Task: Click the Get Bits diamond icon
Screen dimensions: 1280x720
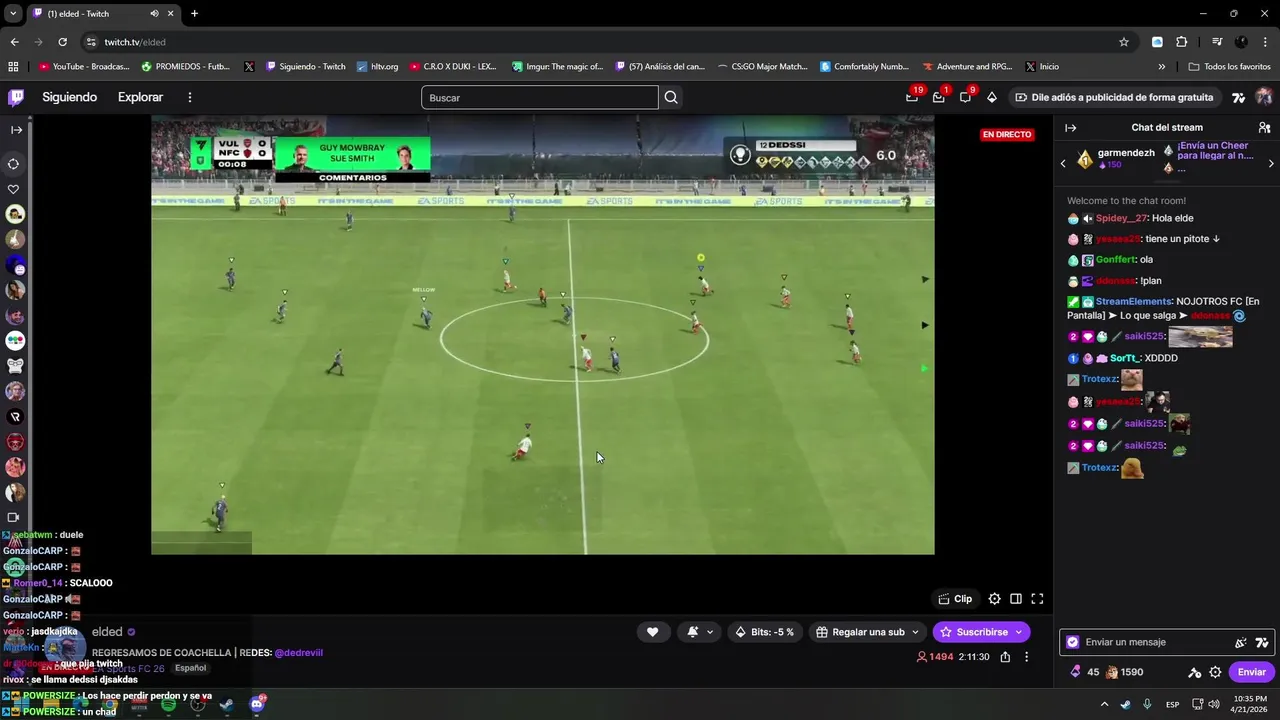Action: [x=992, y=97]
